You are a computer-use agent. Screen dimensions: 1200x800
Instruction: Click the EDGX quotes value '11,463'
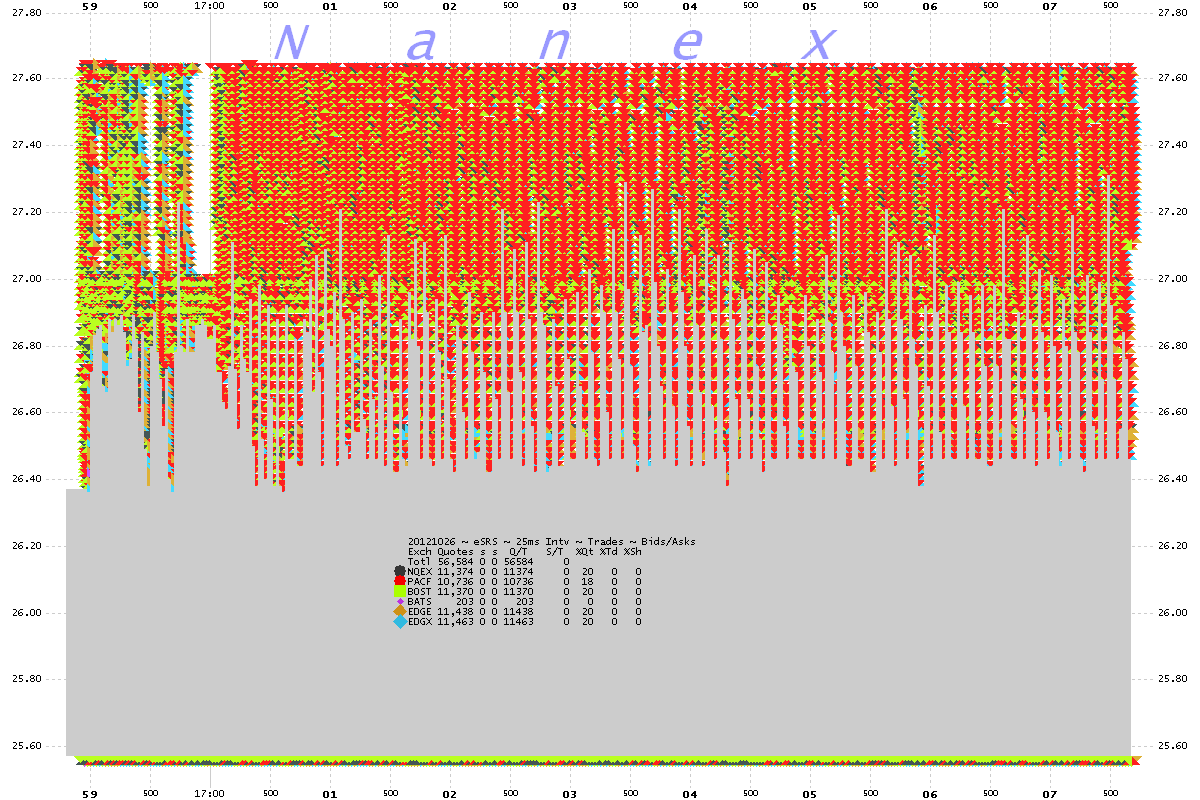pos(455,621)
